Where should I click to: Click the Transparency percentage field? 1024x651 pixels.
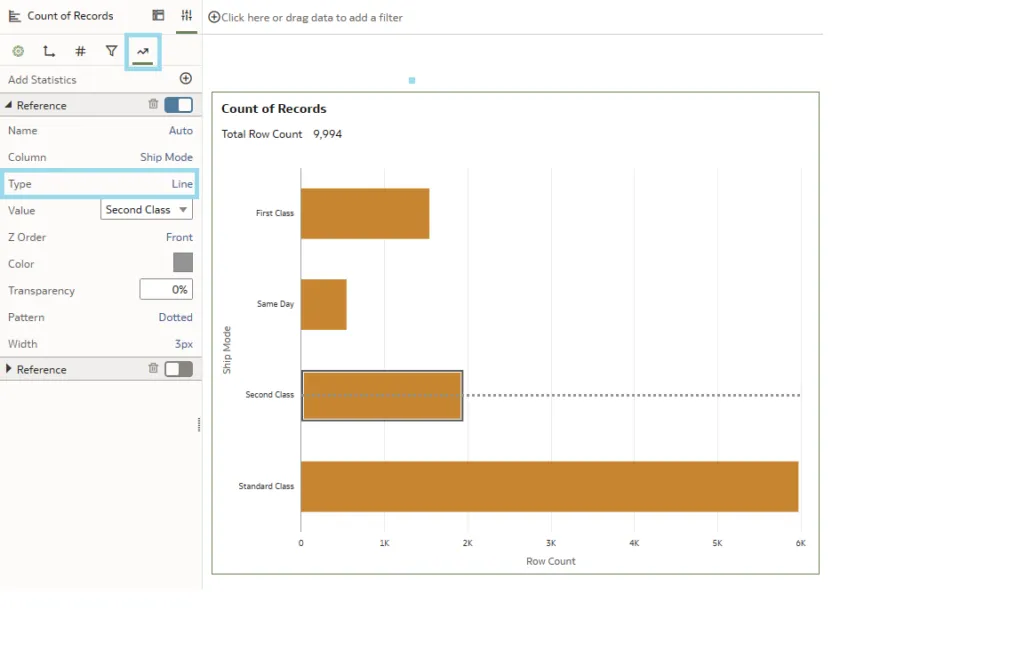(x=165, y=290)
